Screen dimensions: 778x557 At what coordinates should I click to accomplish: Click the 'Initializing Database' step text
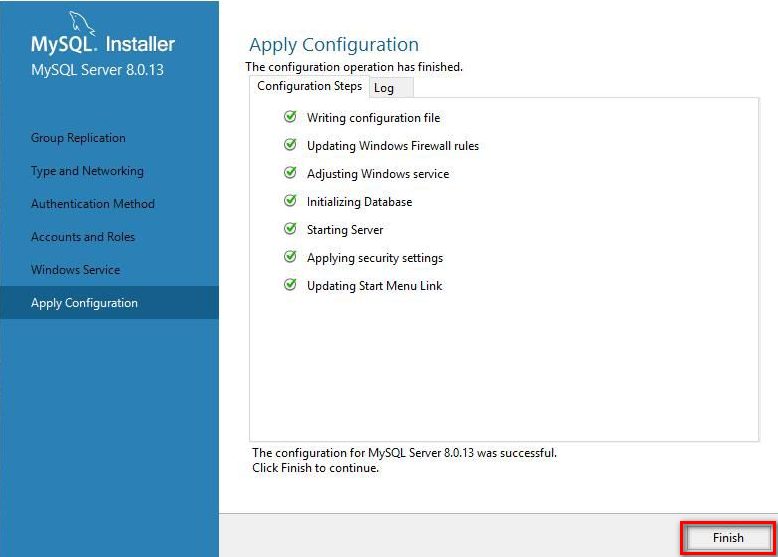click(x=359, y=202)
